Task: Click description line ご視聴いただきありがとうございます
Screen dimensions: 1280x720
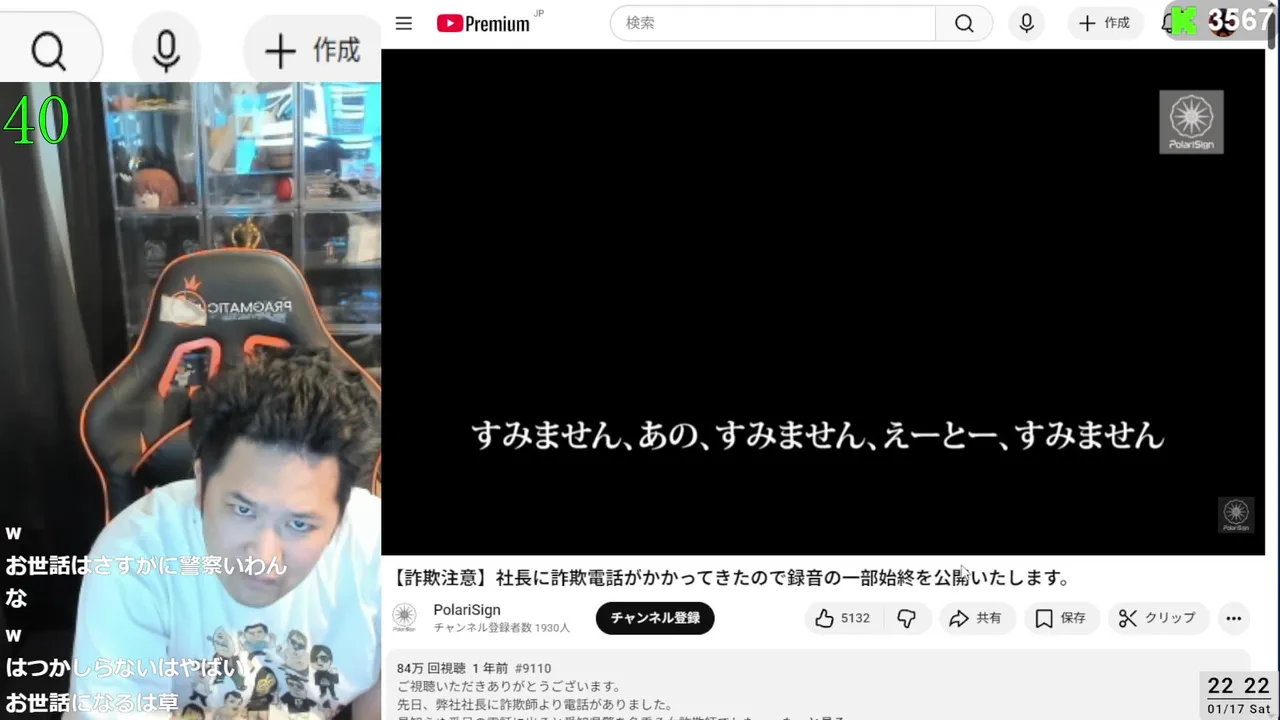Action: click(x=509, y=686)
